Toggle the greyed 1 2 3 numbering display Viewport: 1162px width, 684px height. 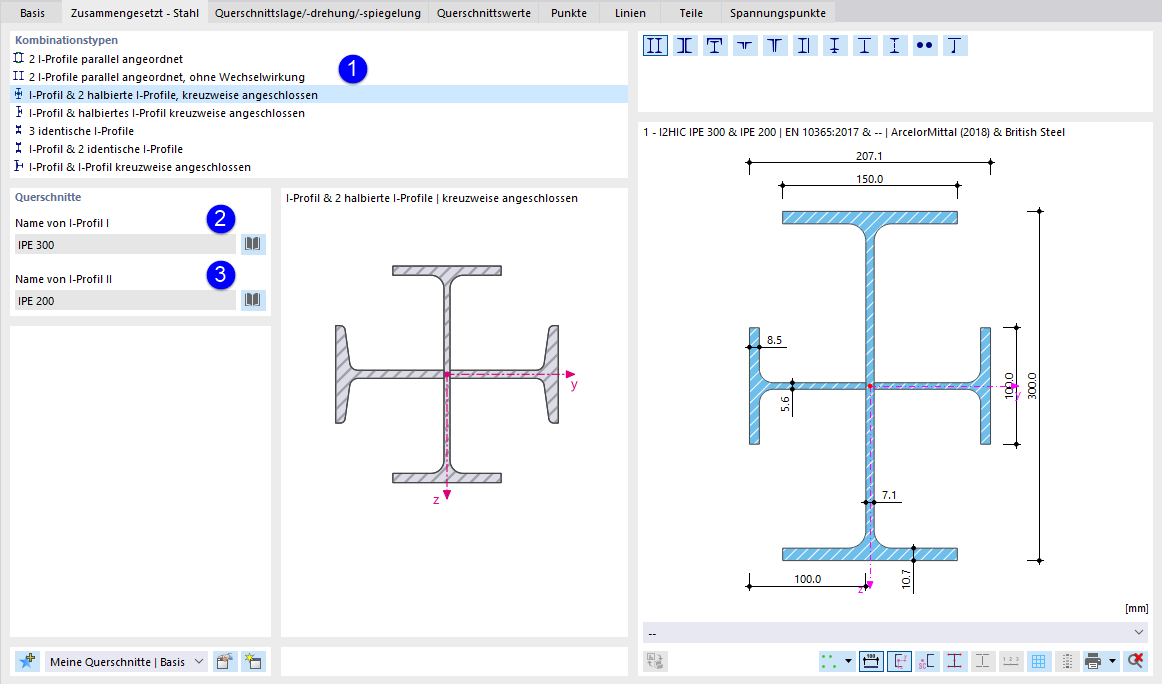(1011, 661)
